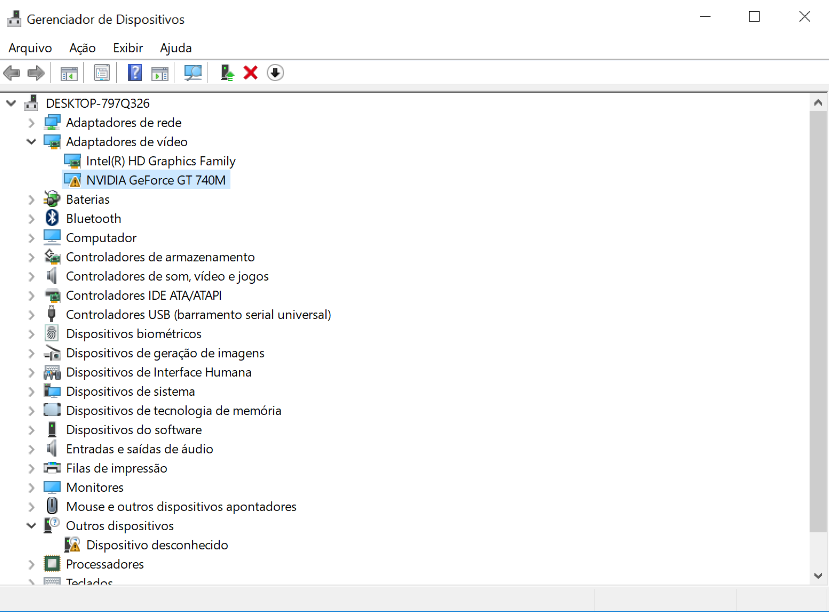Collapse Outros dispositivos chevron
Screen dimensions: 831x612
tap(31, 526)
